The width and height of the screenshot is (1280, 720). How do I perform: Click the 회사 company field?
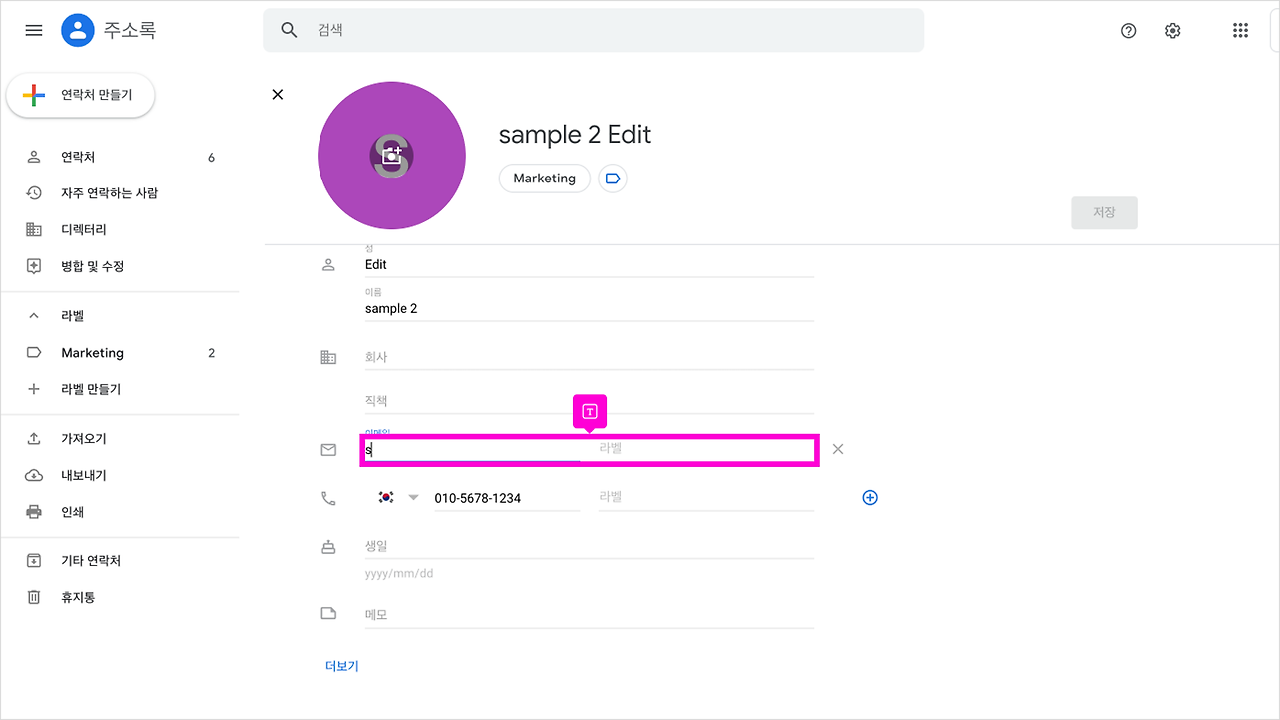coord(589,357)
